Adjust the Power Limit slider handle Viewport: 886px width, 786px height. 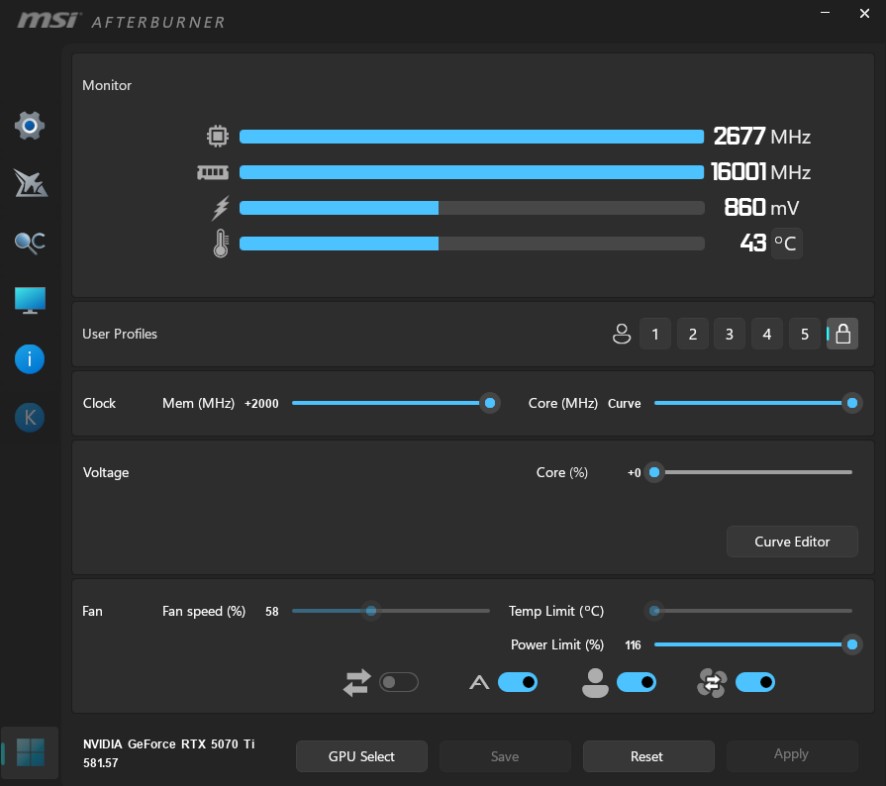tap(851, 645)
